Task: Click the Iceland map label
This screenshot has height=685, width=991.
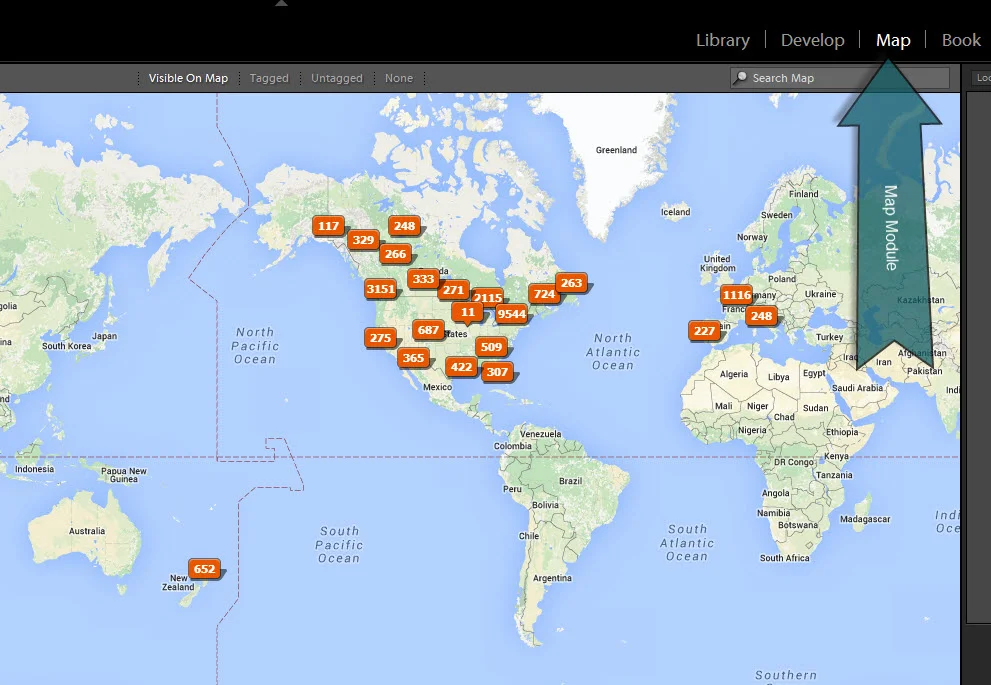Action: point(676,212)
